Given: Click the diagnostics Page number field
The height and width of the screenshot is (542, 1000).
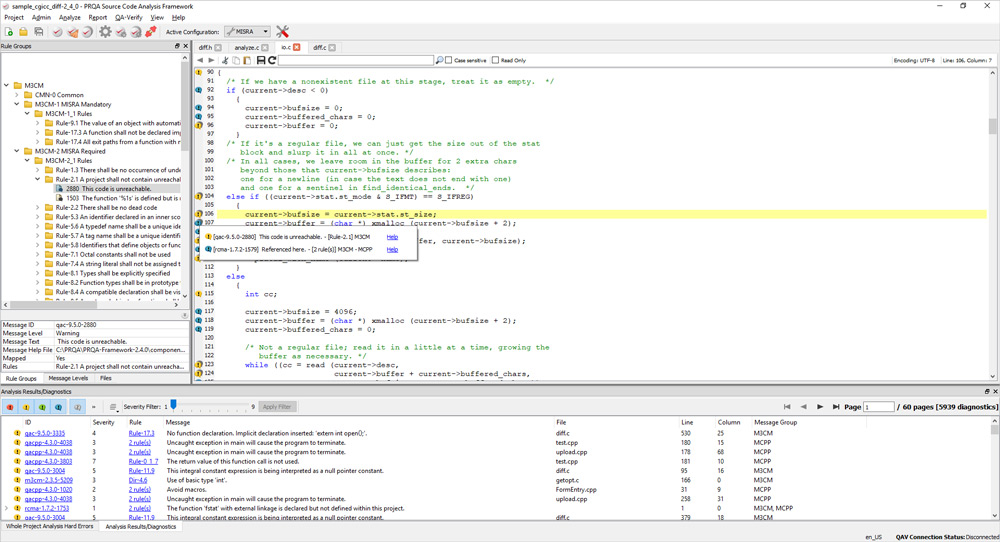Looking at the screenshot, I should tap(879, 407).
